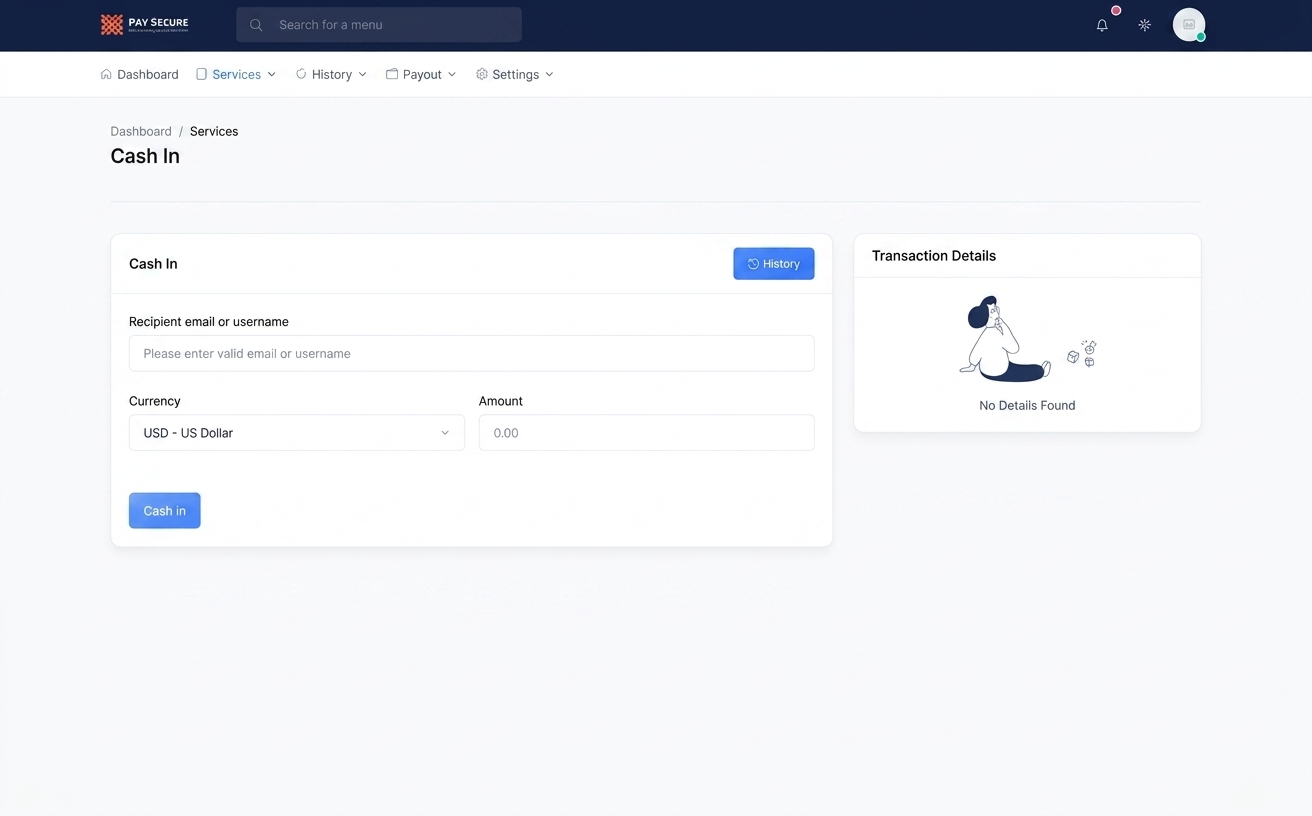This screenshot has height=816, width=1312.
Task: Click the blue History button
Action: coord(774,264)
